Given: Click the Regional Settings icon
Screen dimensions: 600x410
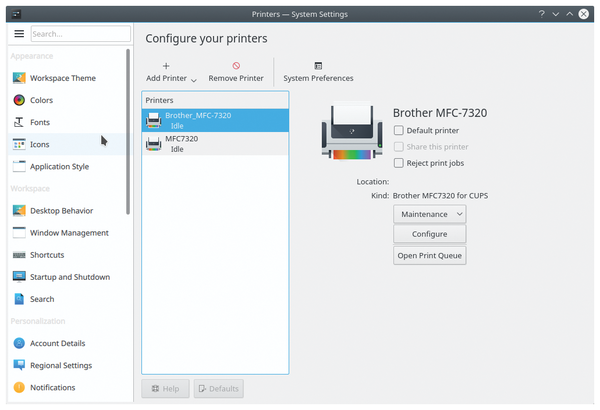Looking at the screenshot, I should pyautogui.click(x=19, y=365).
